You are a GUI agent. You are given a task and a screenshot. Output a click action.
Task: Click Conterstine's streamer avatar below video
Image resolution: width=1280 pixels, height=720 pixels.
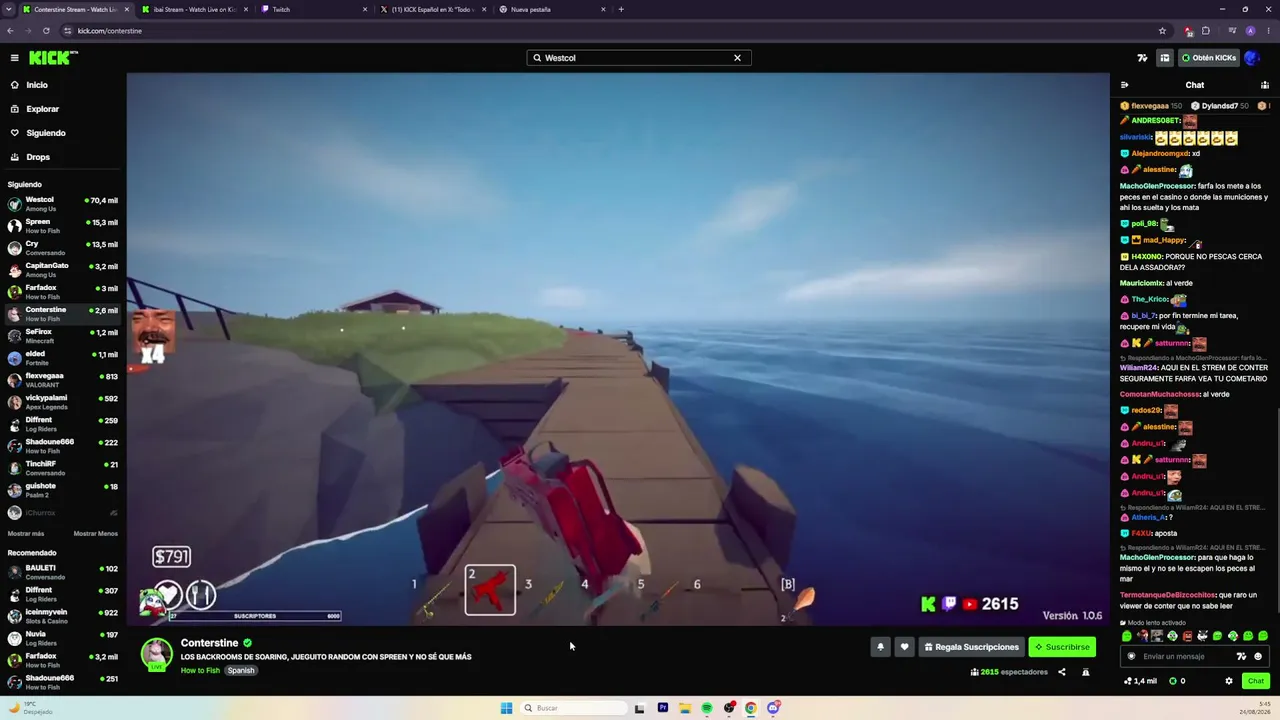point(156,654)
